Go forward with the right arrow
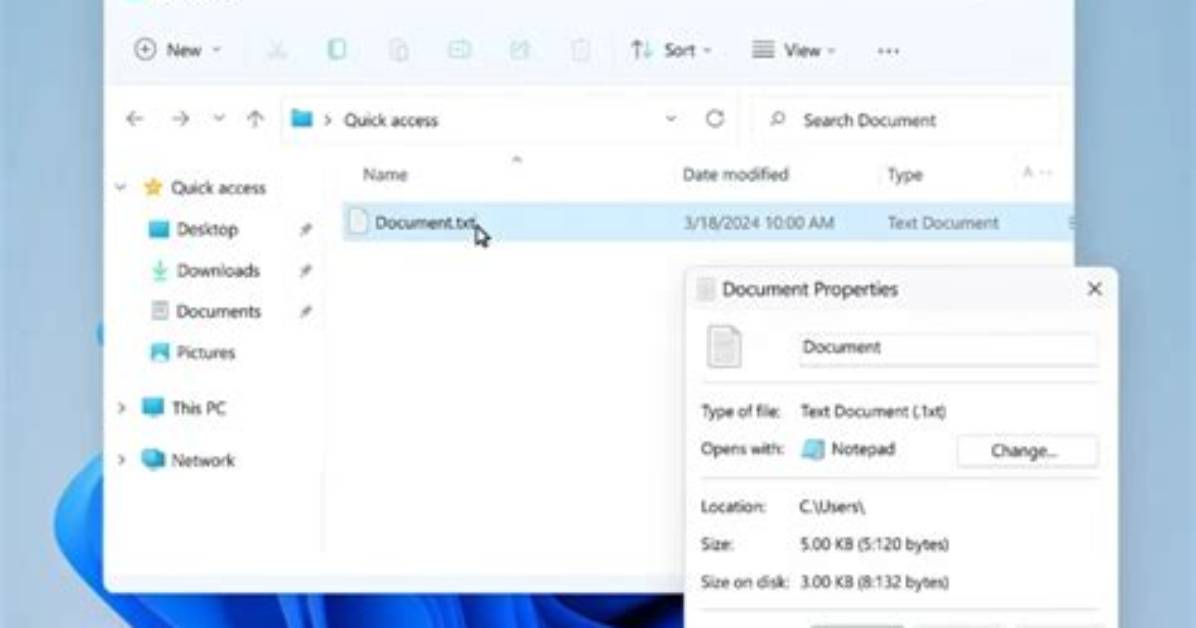The height and width of the screenshot is (628, 1196). point(181,119)
